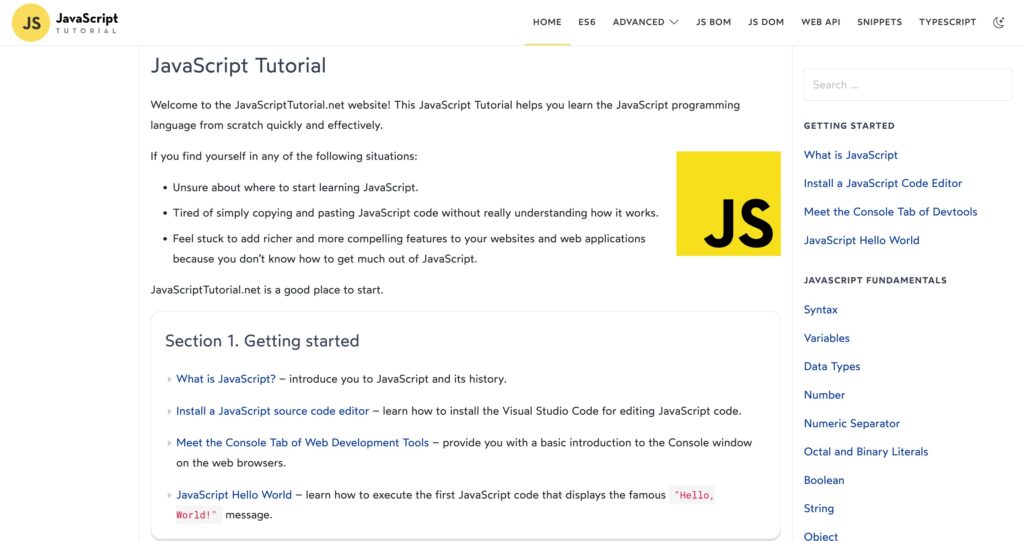Navigate to the TypeScript menu item
Screen dimensions: 1024x541
click(x=947, y=22)
